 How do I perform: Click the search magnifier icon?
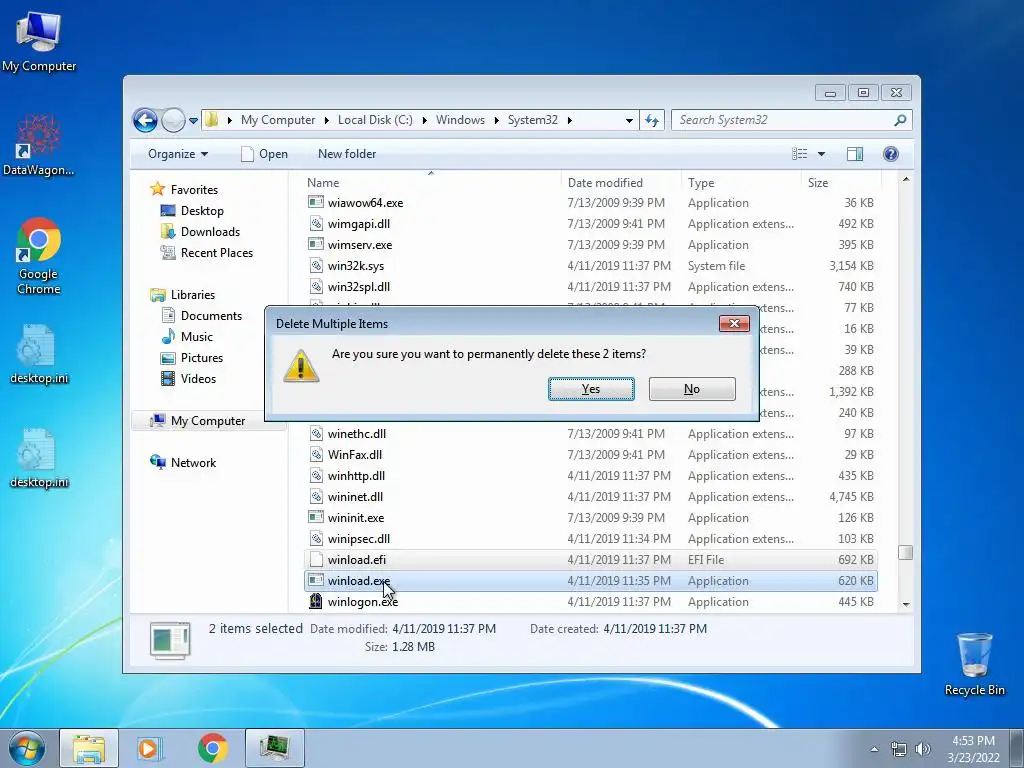[x=900, y=120]
